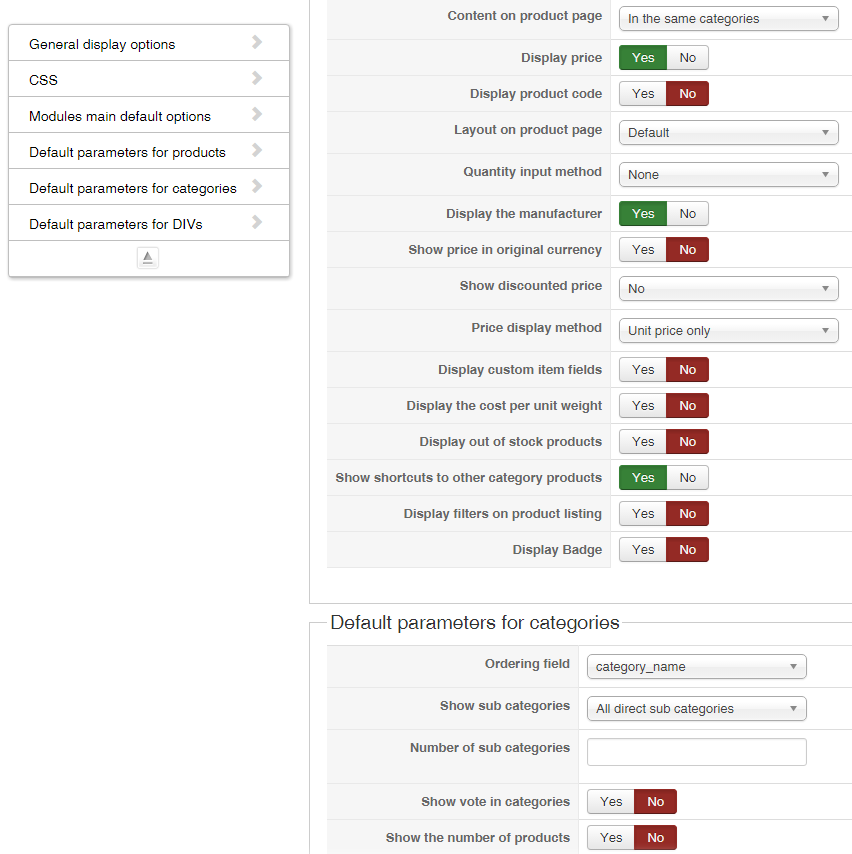Open the Content on product page dropdown
Image resolution: width=852 pixels, height=854 pixels.
[x=728, y=19]
